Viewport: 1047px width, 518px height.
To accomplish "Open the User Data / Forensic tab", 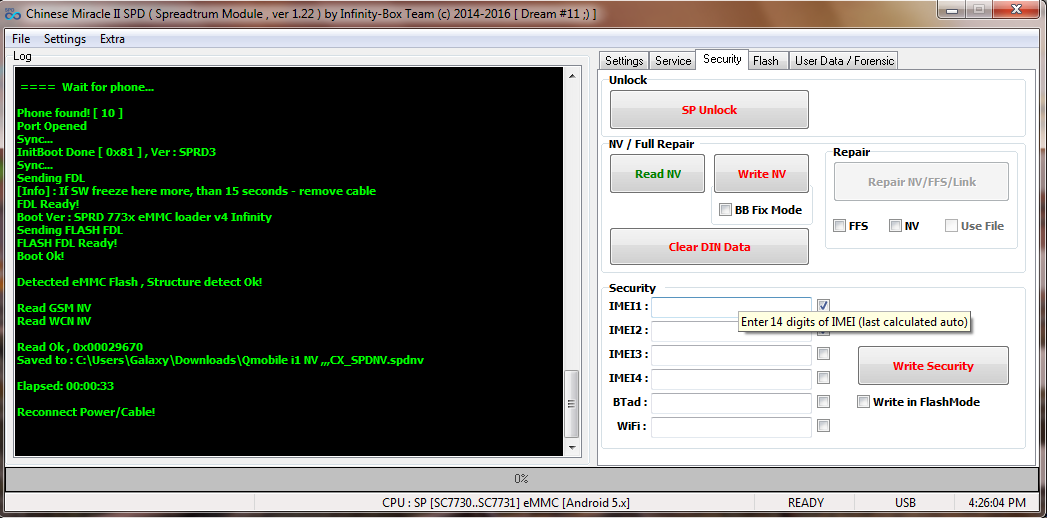I will coord(844,61).
